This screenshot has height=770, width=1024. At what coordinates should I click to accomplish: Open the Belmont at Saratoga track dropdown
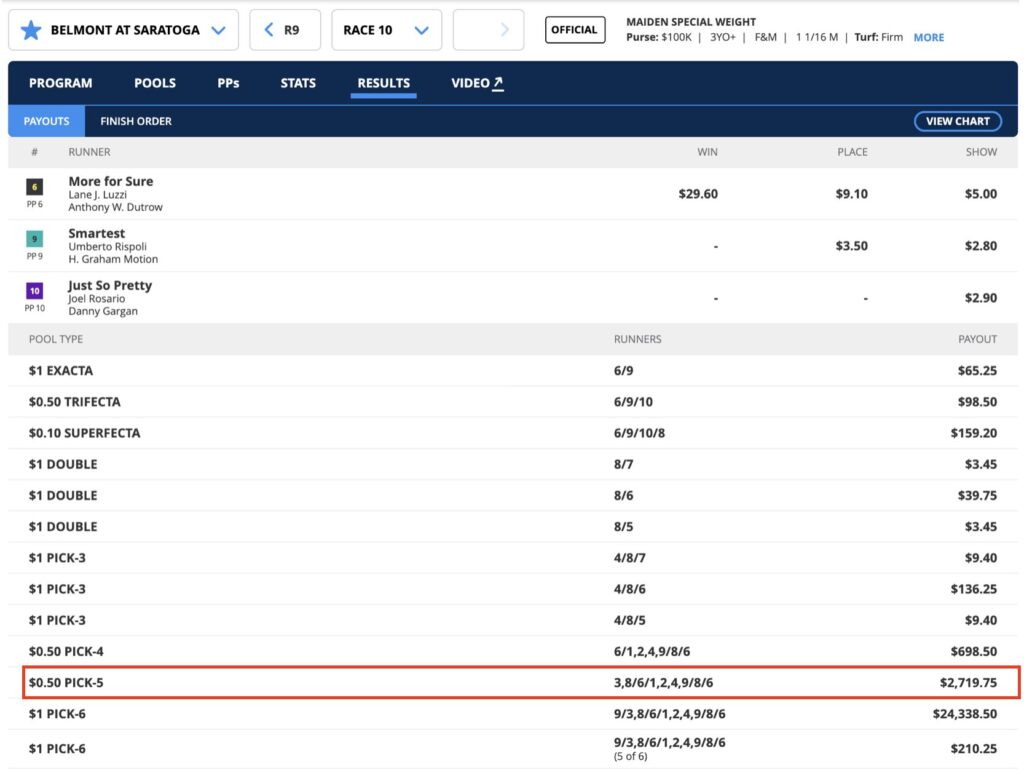coord(123,30)
